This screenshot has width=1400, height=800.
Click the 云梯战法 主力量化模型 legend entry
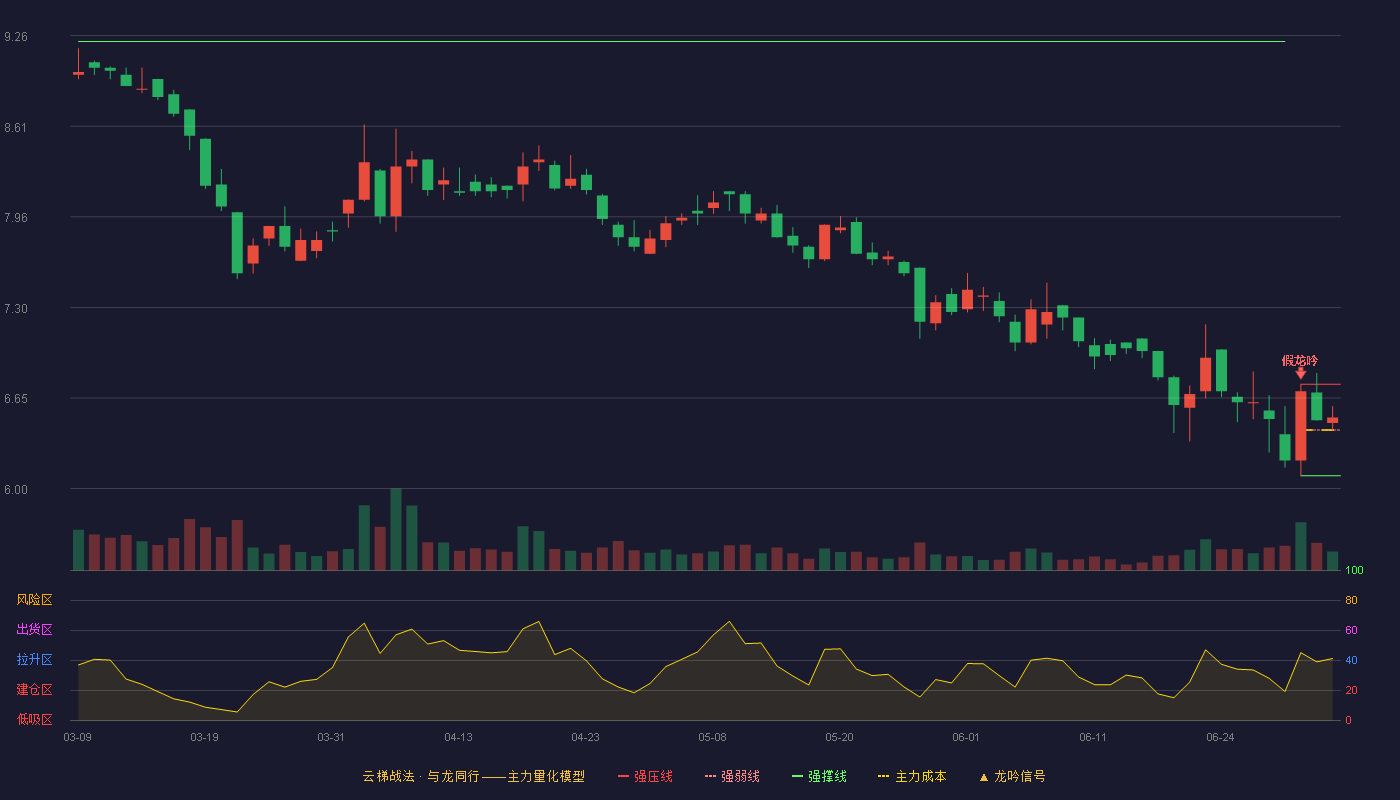474,776
